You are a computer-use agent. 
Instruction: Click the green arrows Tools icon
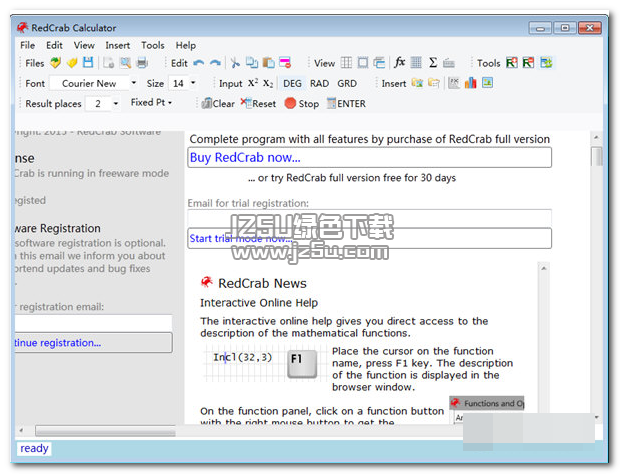click(546, 62)
